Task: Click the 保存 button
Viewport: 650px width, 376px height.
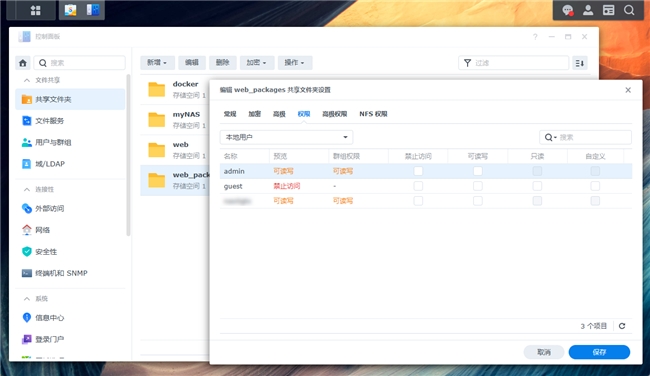Action: click(x=599, y=352)
